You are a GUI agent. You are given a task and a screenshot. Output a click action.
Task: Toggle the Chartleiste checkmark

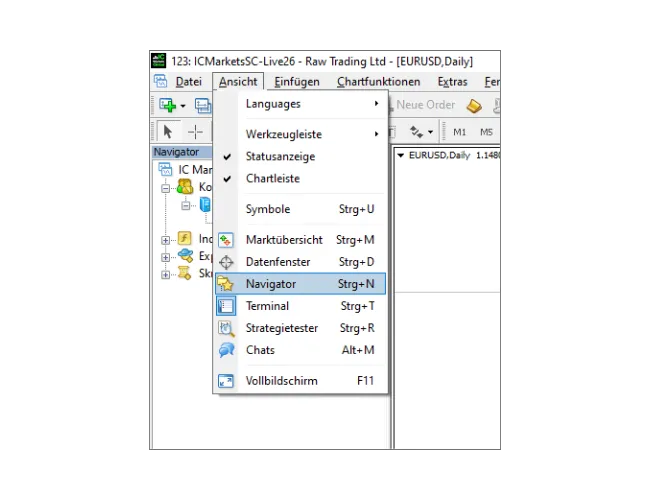click(x=227, y=179)
